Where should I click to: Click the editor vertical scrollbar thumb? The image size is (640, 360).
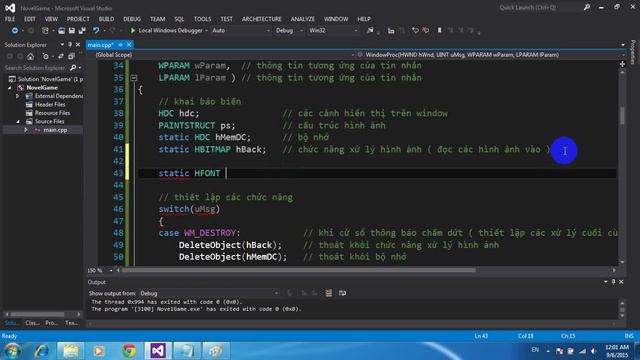coord(622,116)
